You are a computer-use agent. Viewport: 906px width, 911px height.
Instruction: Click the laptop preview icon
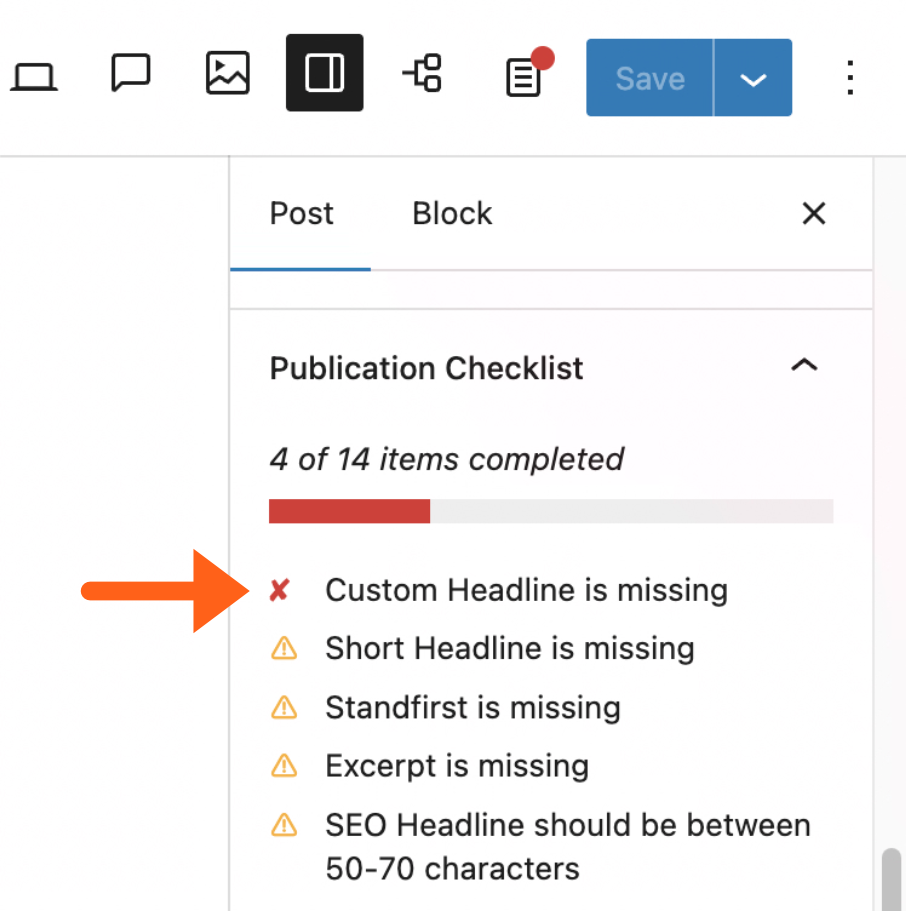[x=34, y=76]
